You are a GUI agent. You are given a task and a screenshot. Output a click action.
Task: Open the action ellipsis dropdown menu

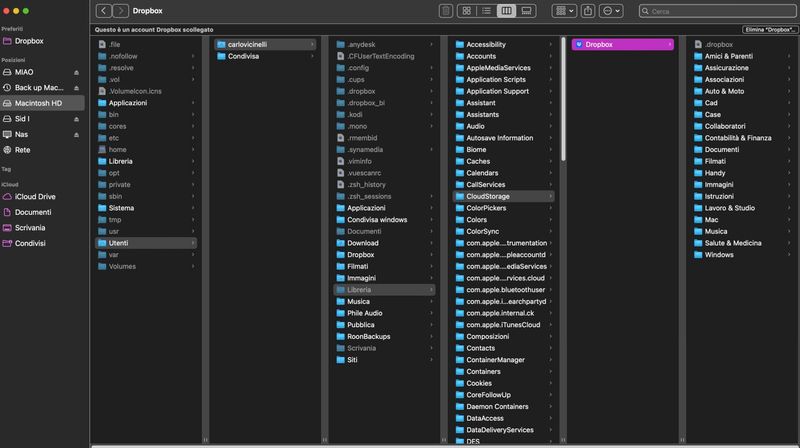tap(611, 11)
